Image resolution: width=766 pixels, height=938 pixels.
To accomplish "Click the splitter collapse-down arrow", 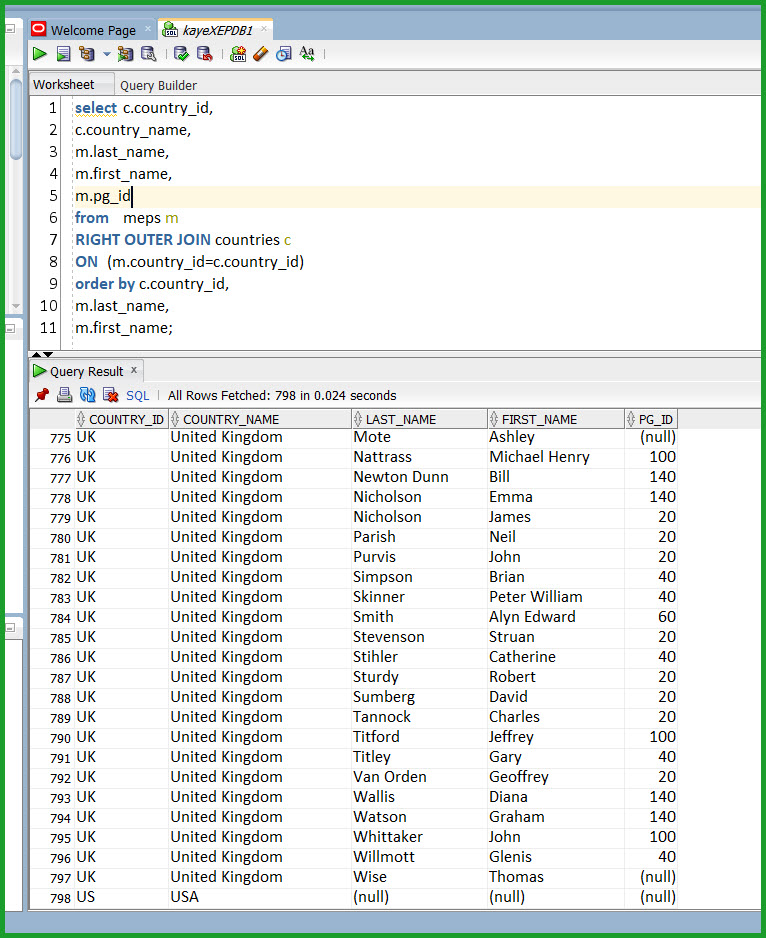I will pyautogui.click(x=48, y=355).
